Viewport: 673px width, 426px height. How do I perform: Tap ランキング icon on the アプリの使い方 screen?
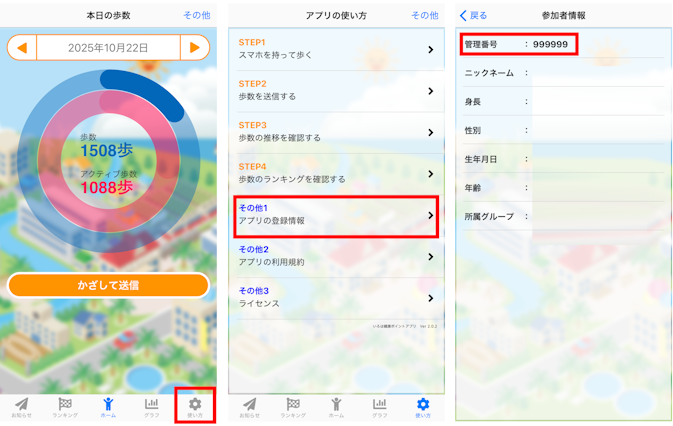[x=293, y=406]
